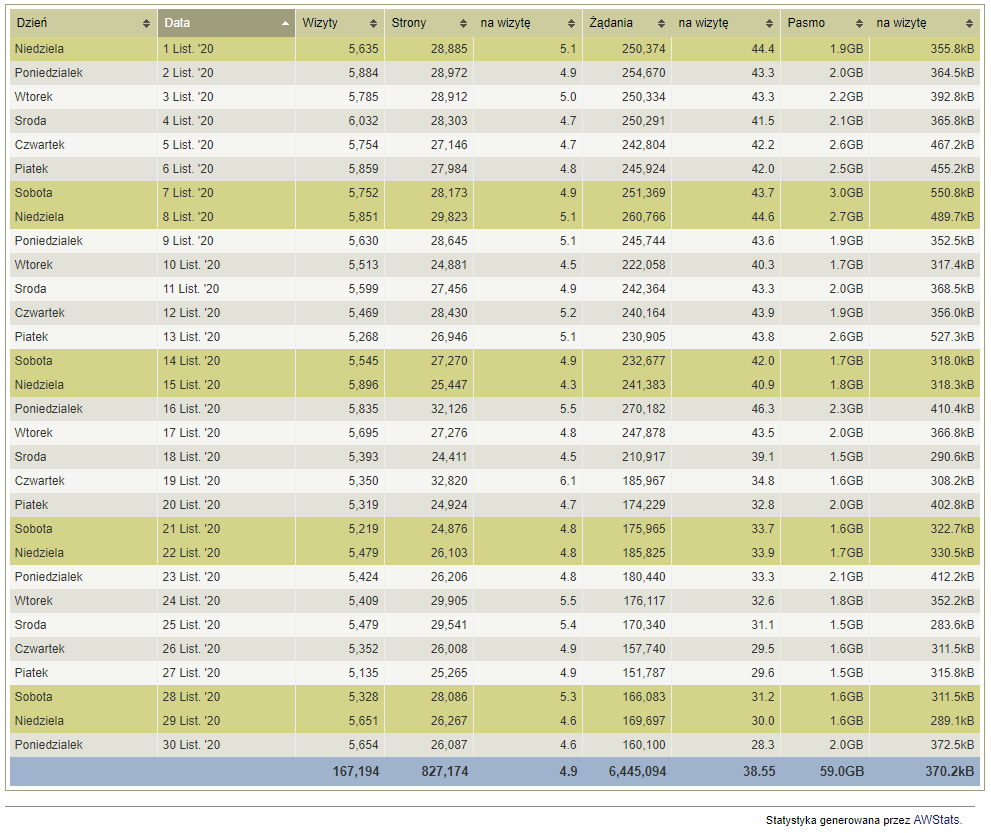Click the average requests per visit 38.55
The height and width of the screenshot is (833, 991).
point(759,772)
